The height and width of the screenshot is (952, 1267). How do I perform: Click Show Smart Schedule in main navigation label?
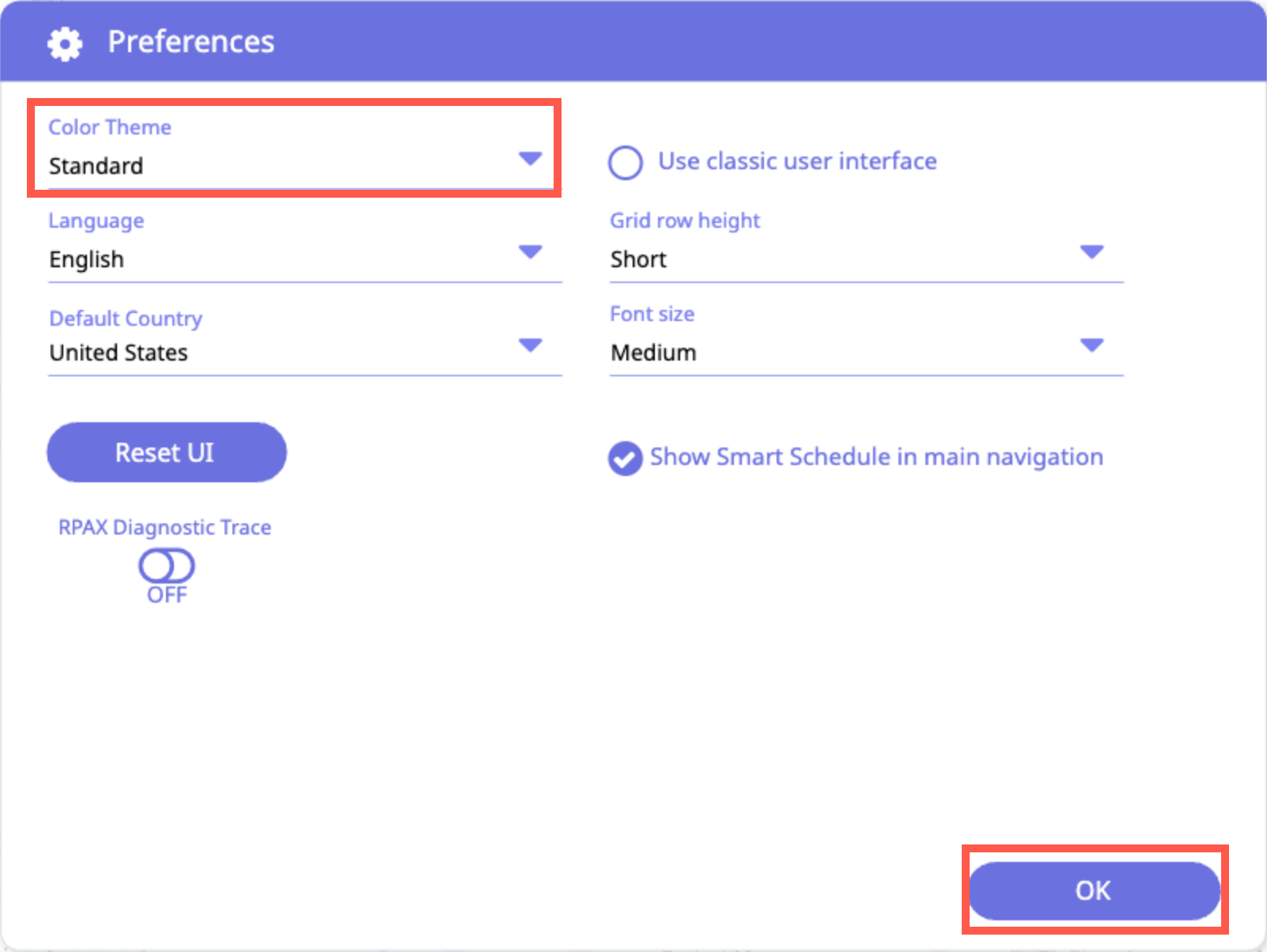tap(876, 457)
